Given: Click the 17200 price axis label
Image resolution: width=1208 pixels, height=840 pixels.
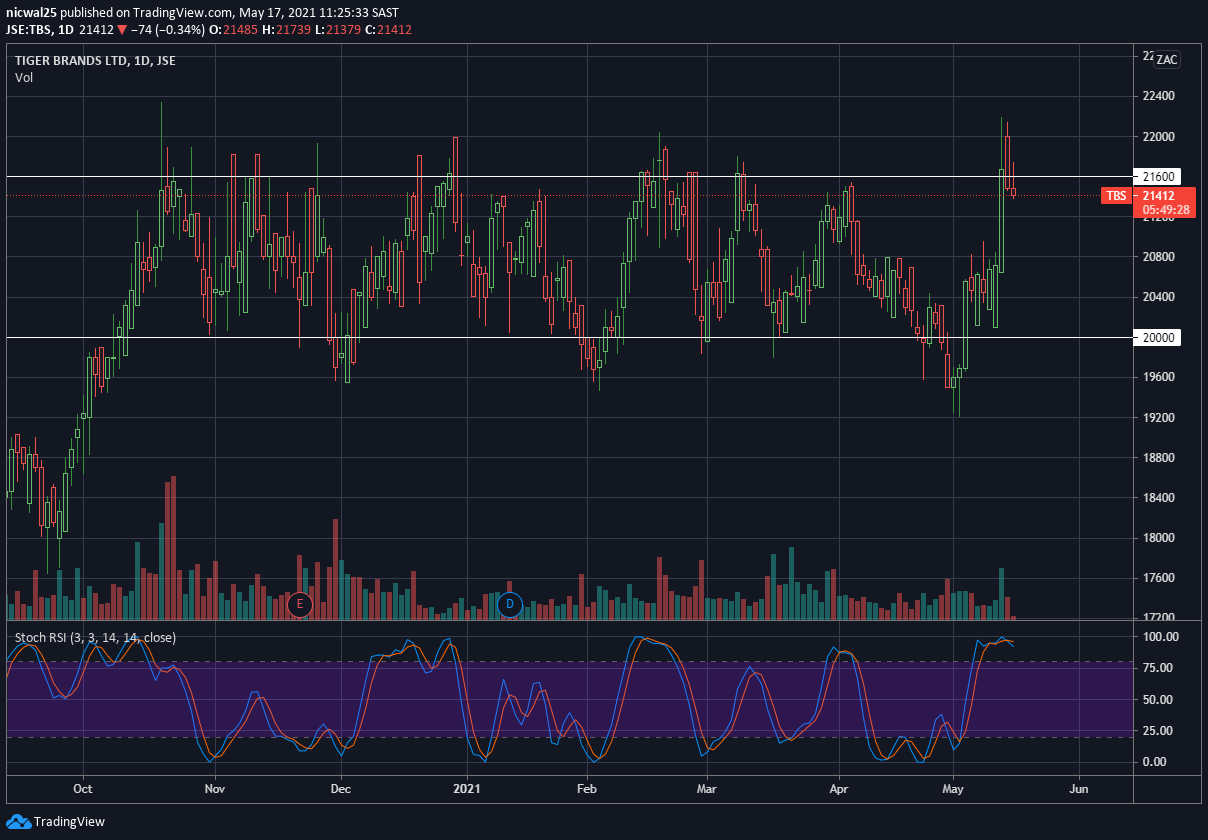Looking at the screenshot, I should coord(1158,618).
